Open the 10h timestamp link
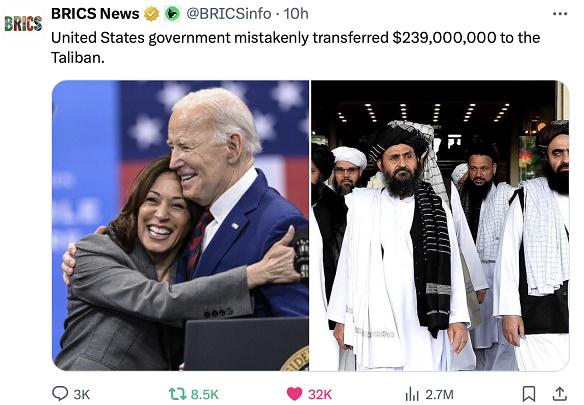Screen dimensions: 584x405 coord(296,14)
